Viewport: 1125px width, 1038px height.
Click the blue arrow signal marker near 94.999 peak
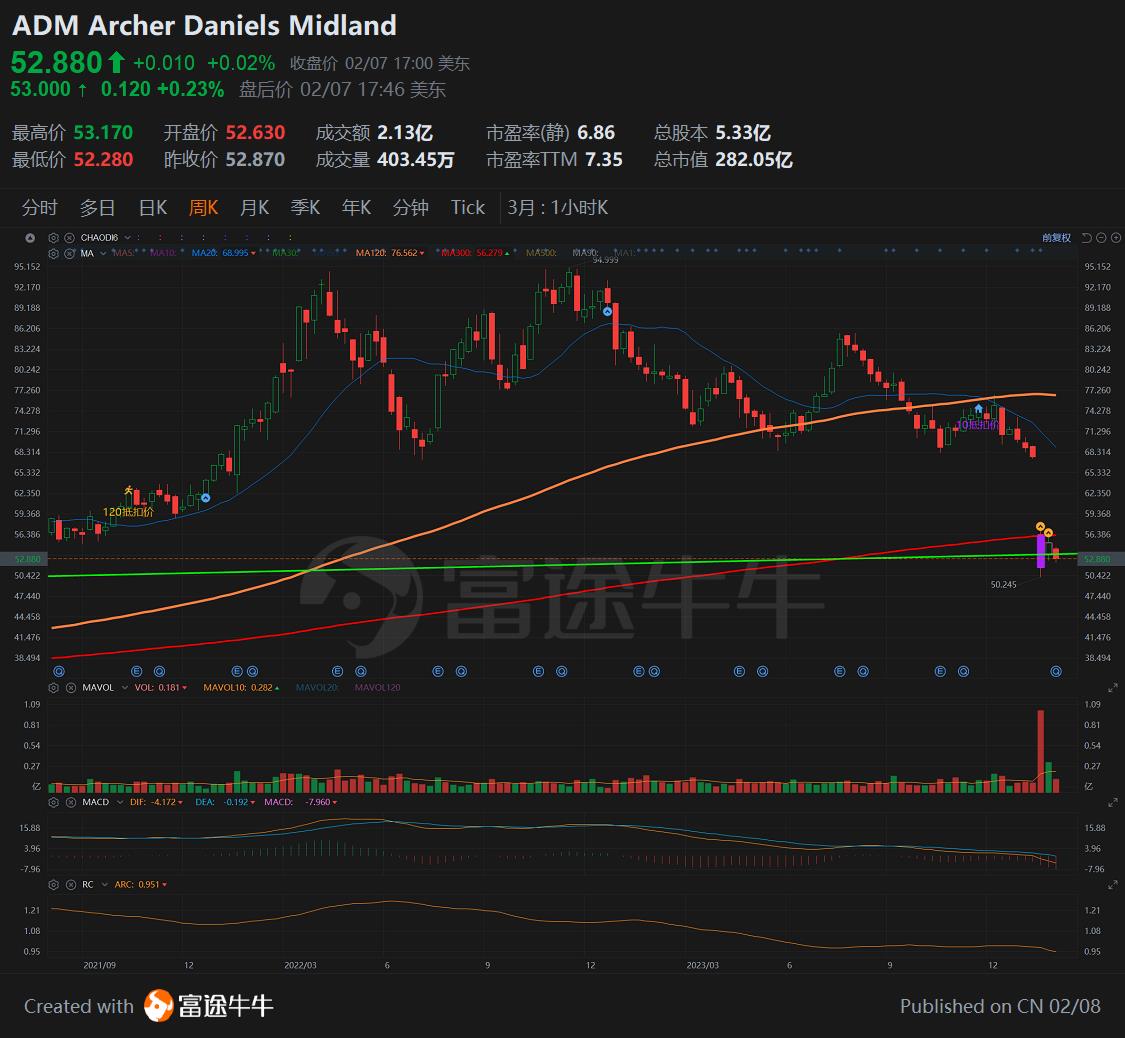[x=608, y=311]
